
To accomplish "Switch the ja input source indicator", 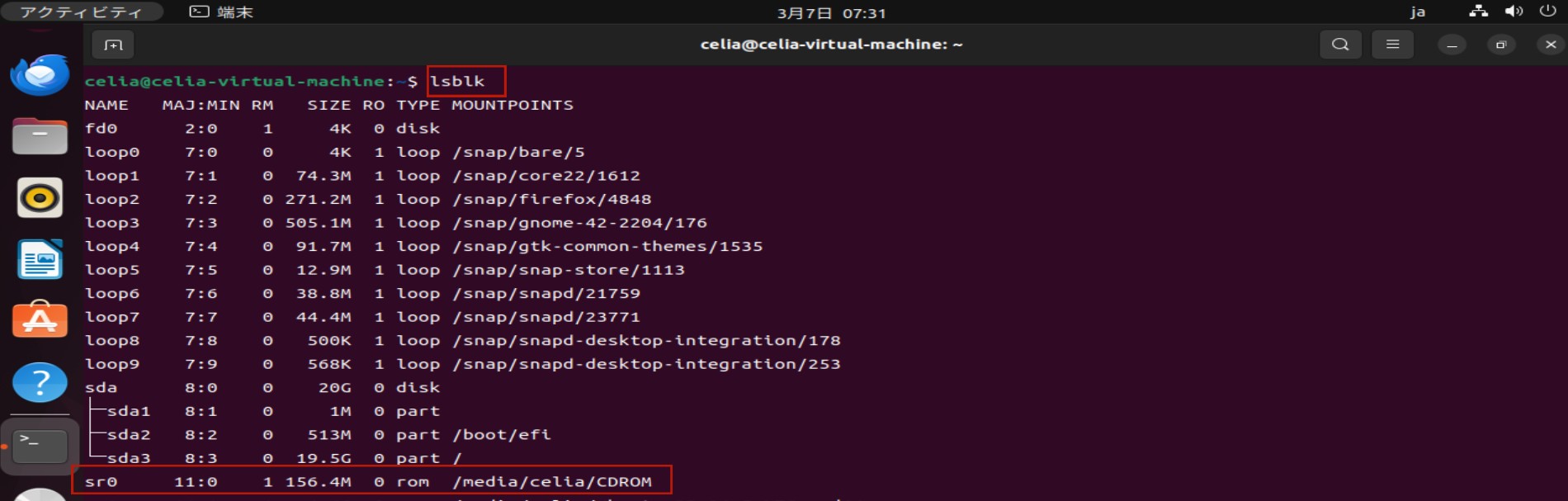I will [1417, 12].
